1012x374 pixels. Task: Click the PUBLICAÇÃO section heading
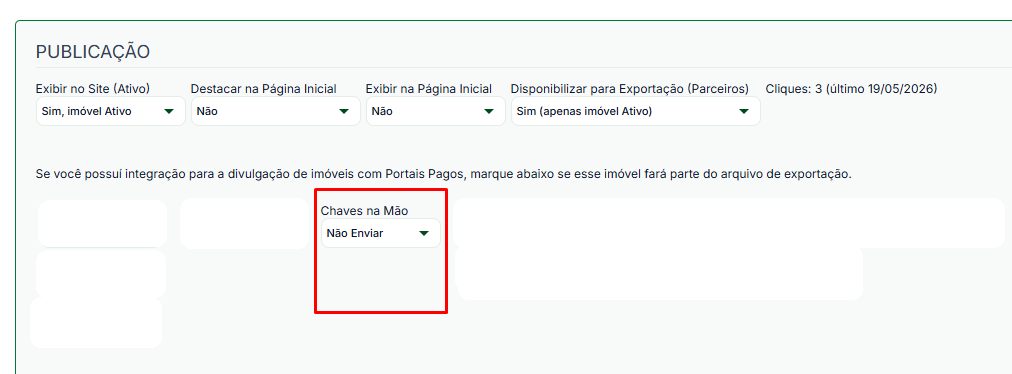pos(93,52)
